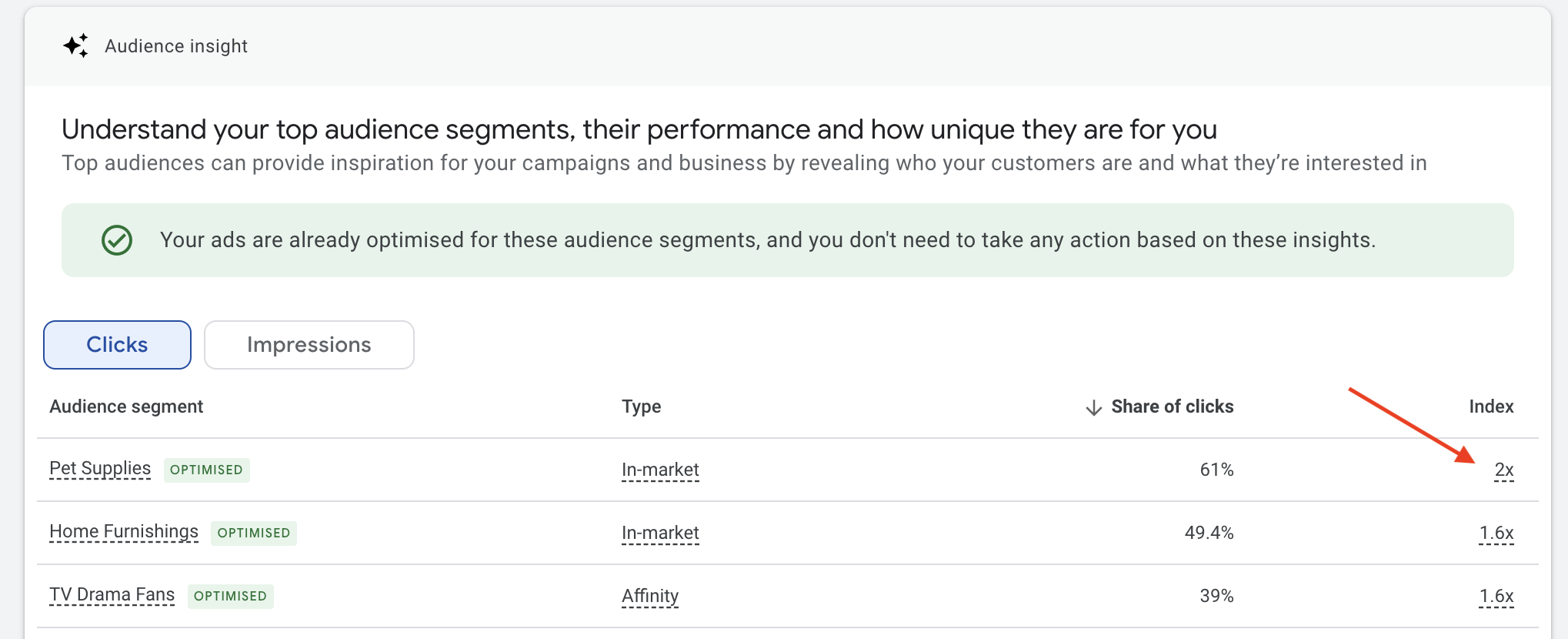Image resolution: width=1568 pixels, height=639 pixels.
Task: Click the 61% share of clicks value
Action: coord(1216,470)
